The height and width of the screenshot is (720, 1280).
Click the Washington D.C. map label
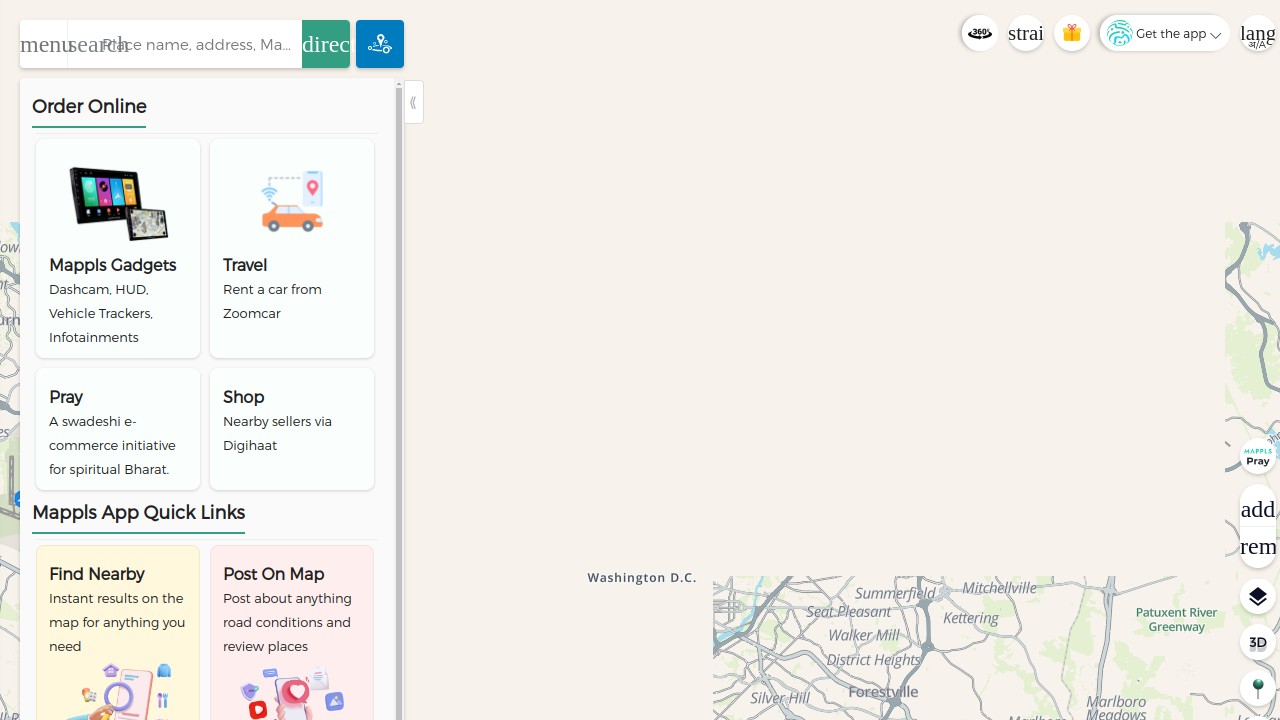pos(642,577)
